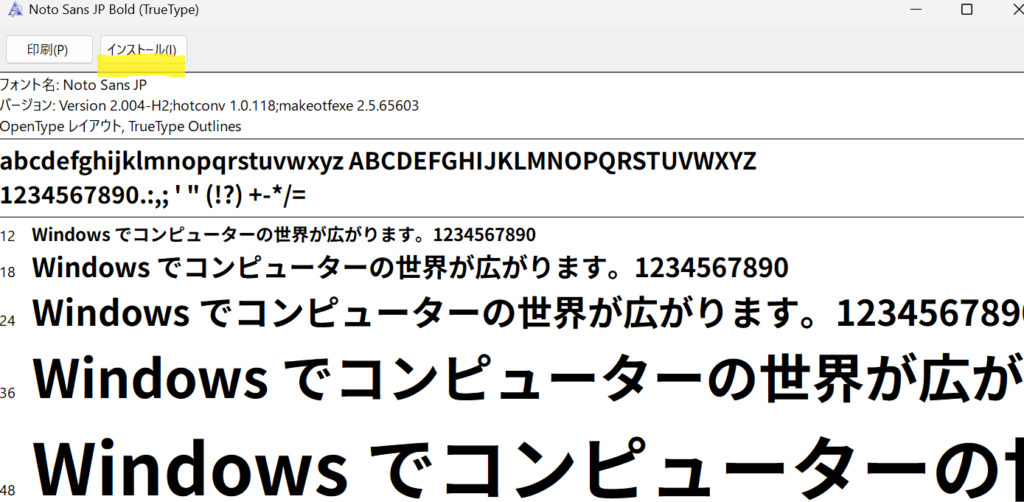This screenshot has height=502, width=1024.
Task: Click the 36 point size label
Action: (x=8, y=393)
